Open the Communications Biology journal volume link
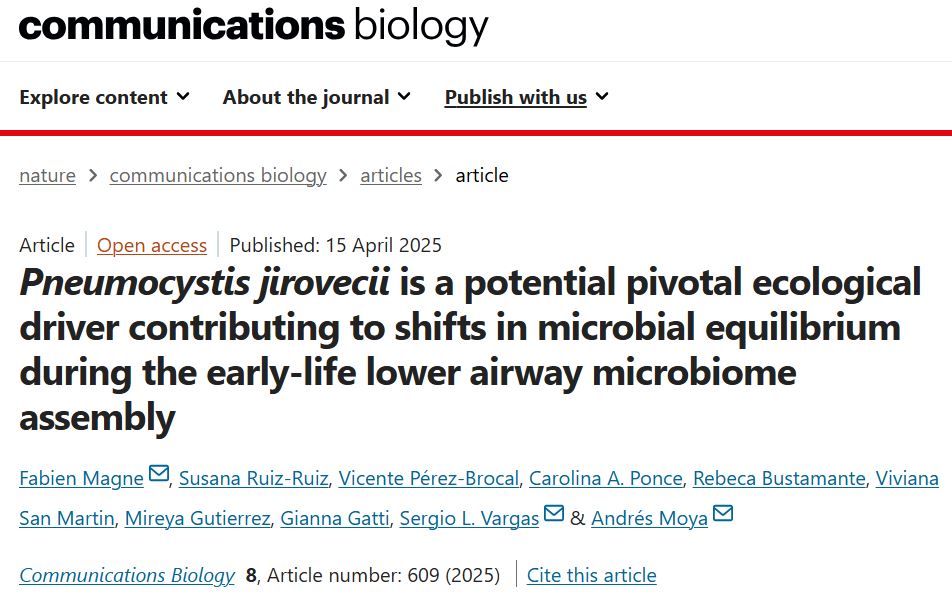 [127, 575]
